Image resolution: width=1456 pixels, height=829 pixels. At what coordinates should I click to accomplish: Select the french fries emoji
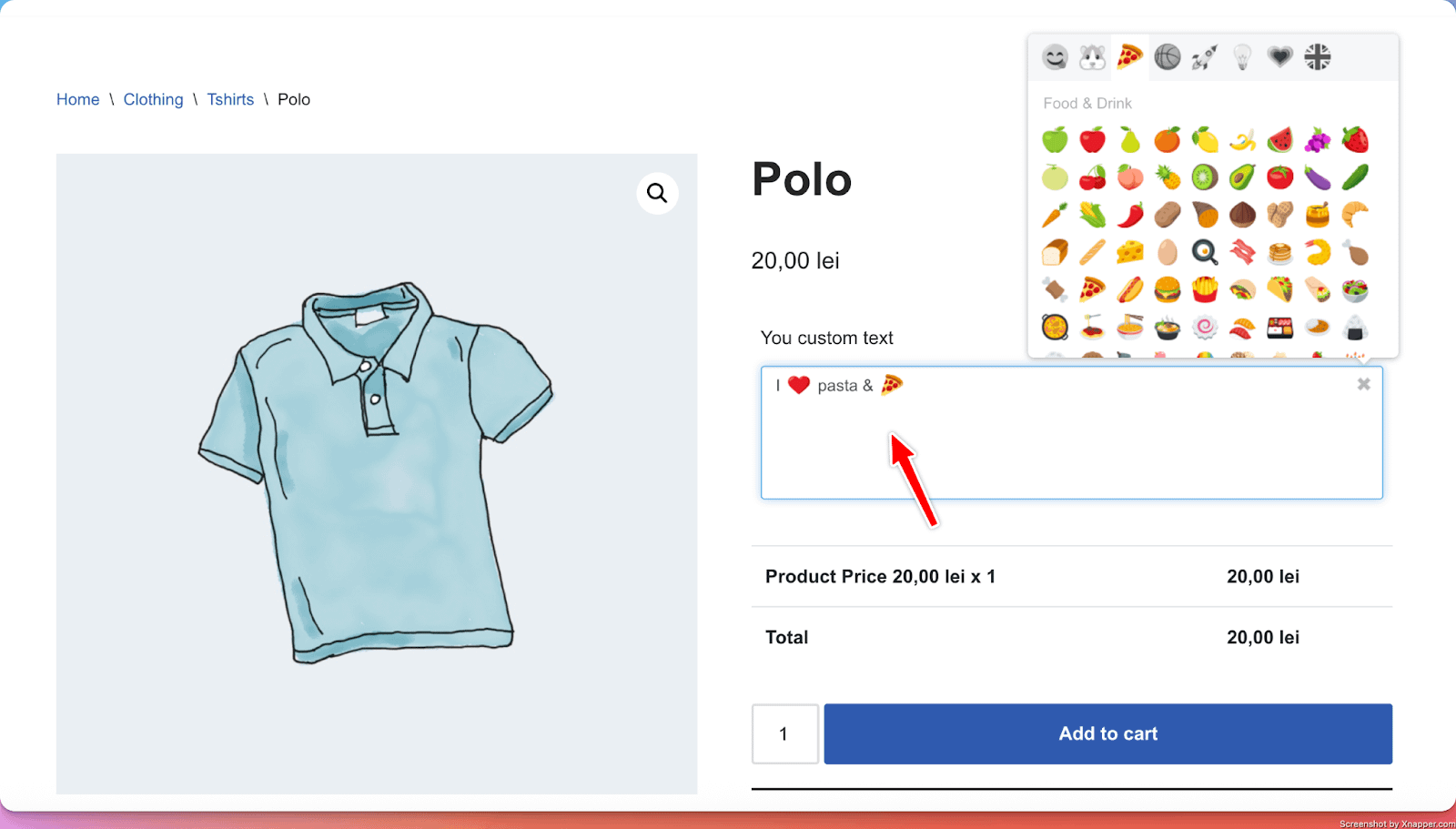click(1205, 289)
